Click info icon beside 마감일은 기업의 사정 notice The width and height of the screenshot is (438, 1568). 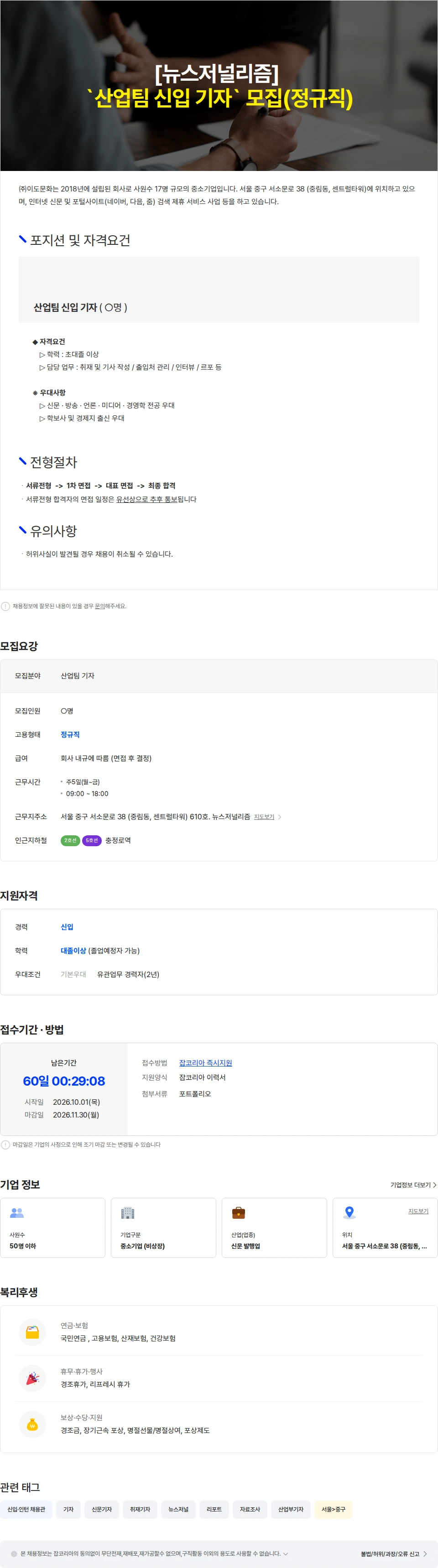pyautogui.click(x=5, y=1144)
